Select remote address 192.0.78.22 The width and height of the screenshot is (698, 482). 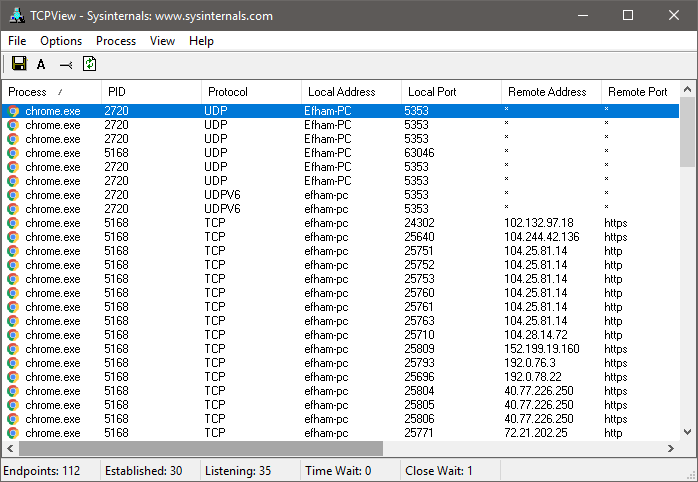pos(533,377)
